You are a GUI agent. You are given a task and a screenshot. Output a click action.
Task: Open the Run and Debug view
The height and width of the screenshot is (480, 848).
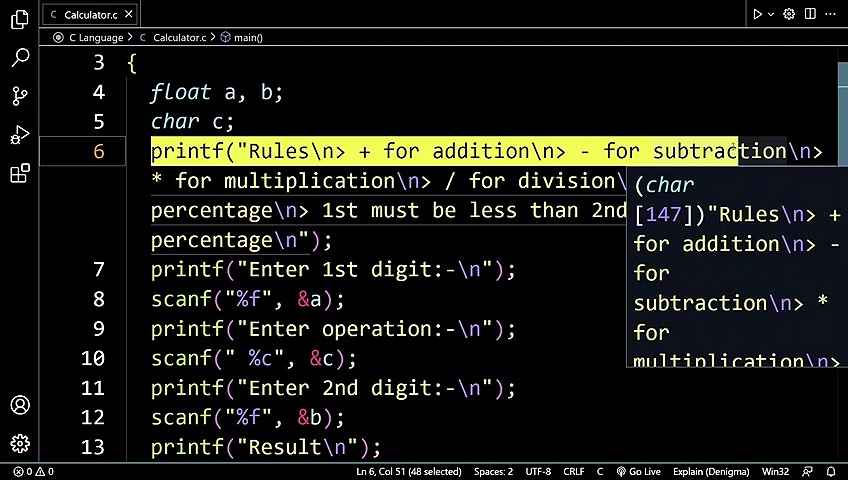coord(20,135)
